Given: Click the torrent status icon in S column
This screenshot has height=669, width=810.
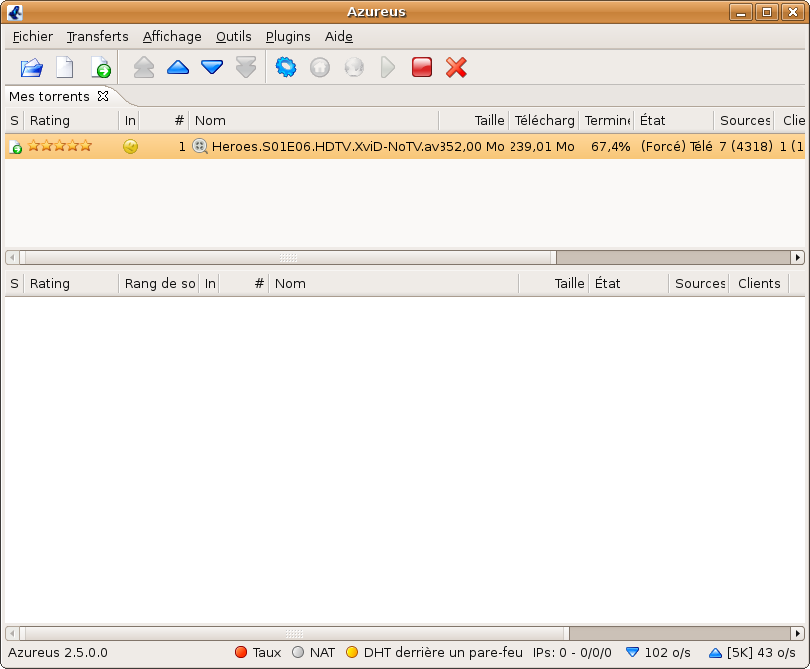Looking at the screenshot, I should (x=15, y=147).
